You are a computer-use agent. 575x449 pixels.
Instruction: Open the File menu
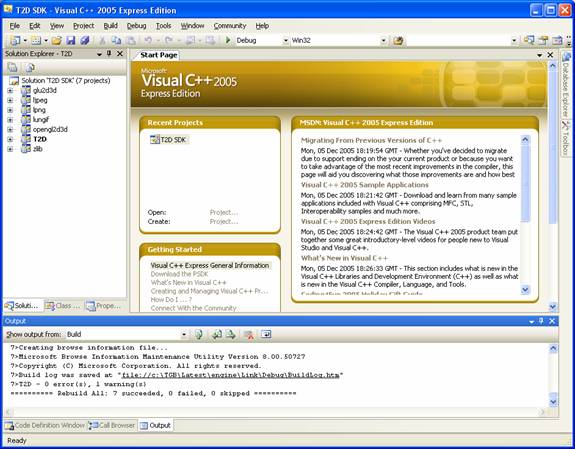click(x=15, y=26)
